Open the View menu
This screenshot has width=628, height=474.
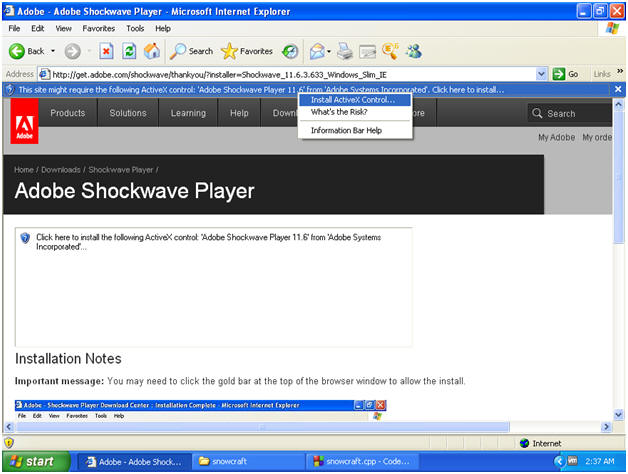coord(63,28)
